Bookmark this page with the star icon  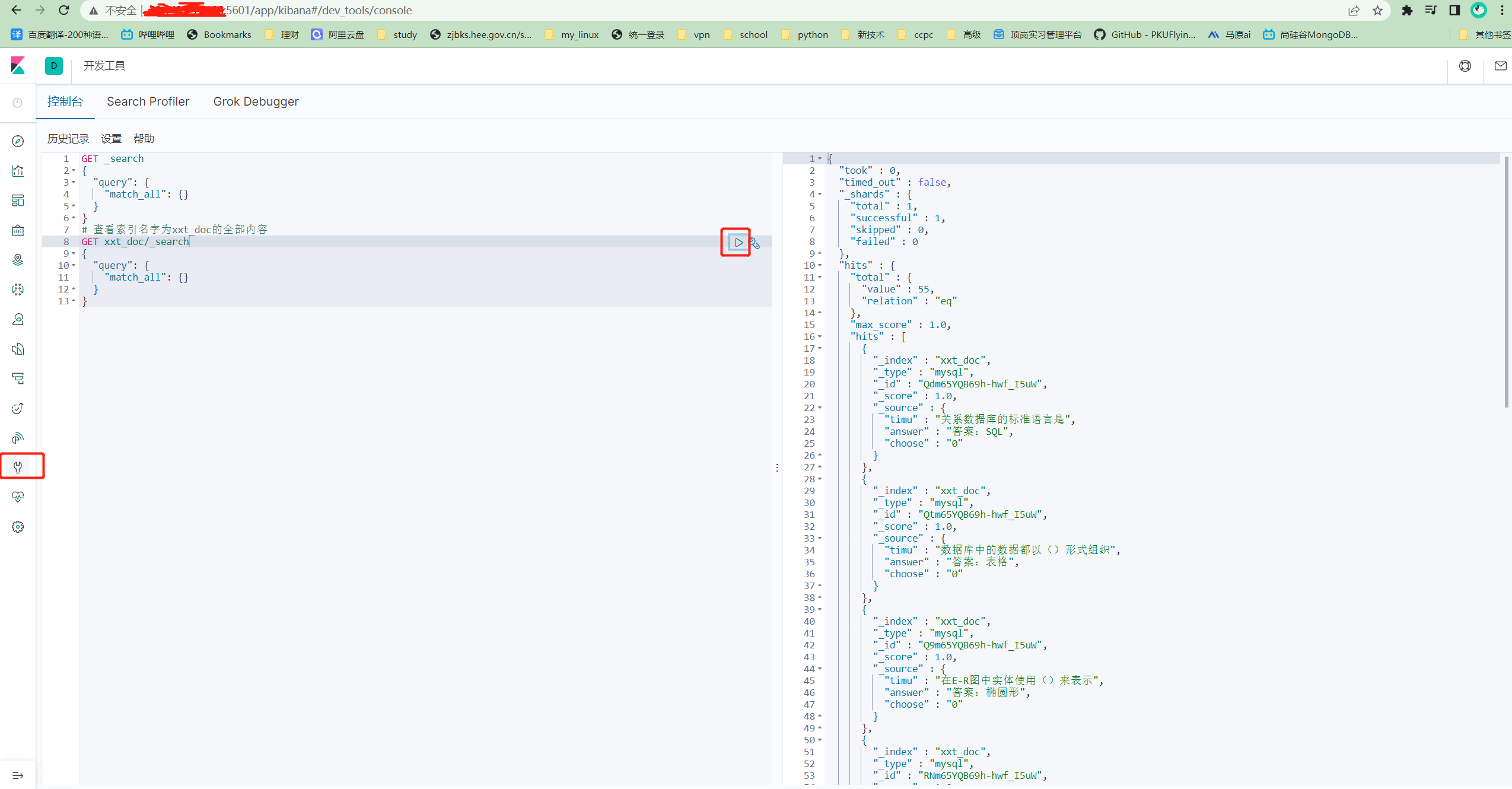tap(1377, 10)
